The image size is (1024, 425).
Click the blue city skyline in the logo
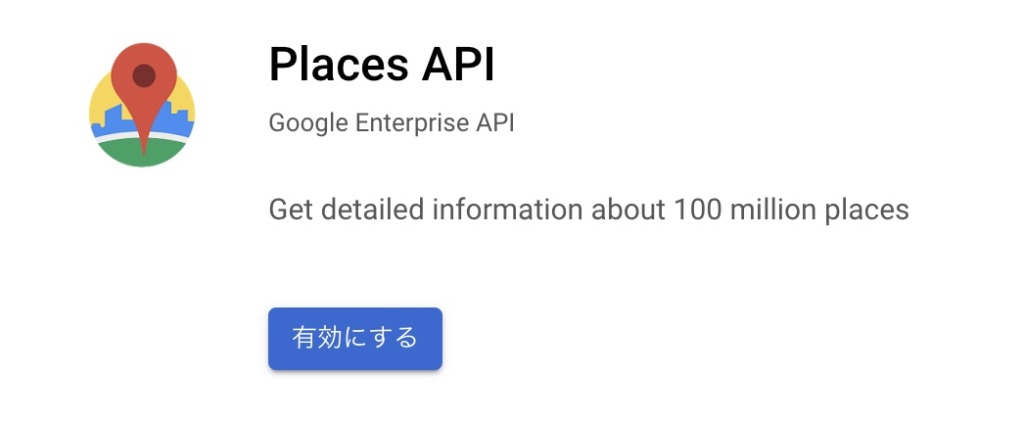tap(175, 121)
